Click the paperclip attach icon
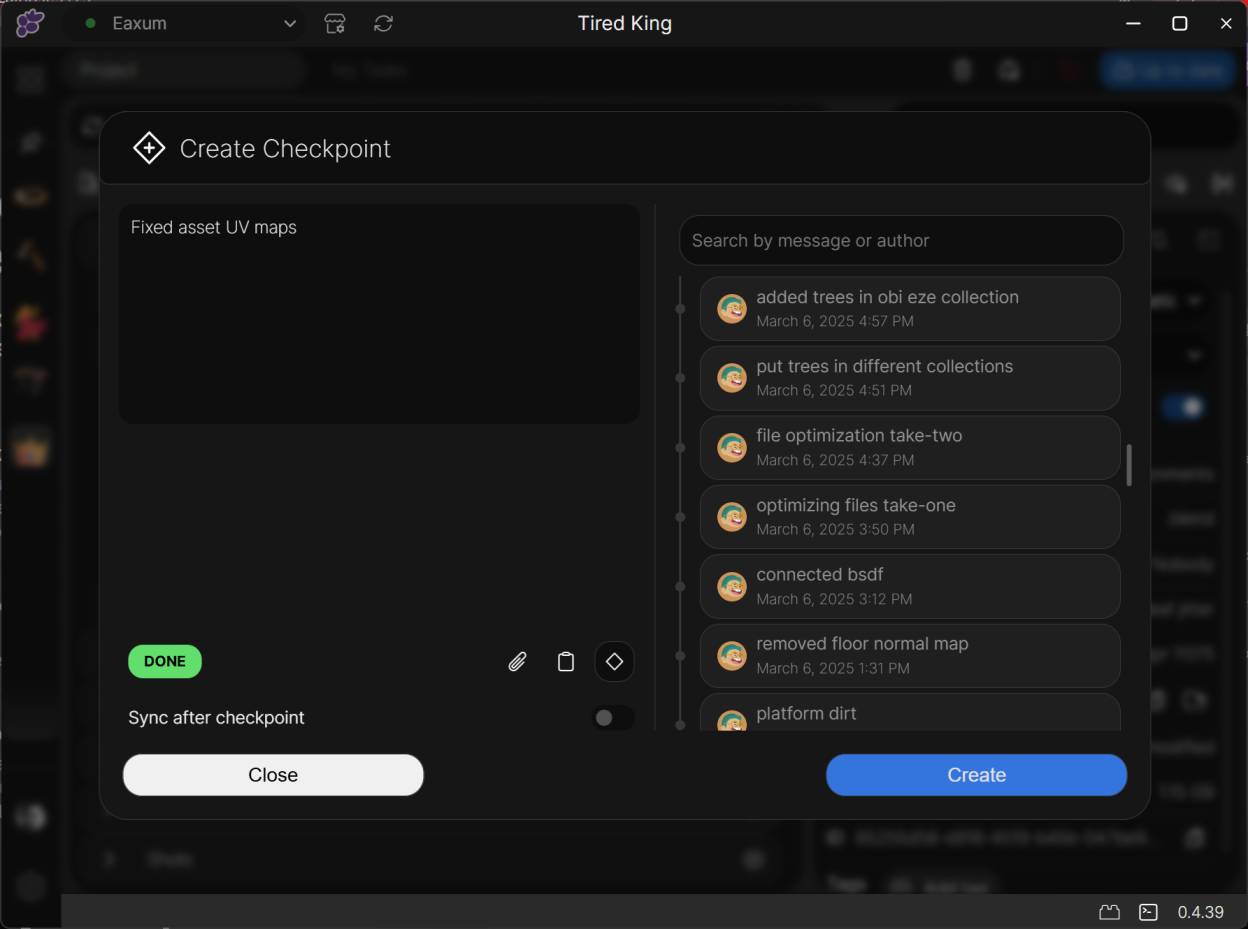The height and width of the screenshot is (929, 1248). pos(517,662)
